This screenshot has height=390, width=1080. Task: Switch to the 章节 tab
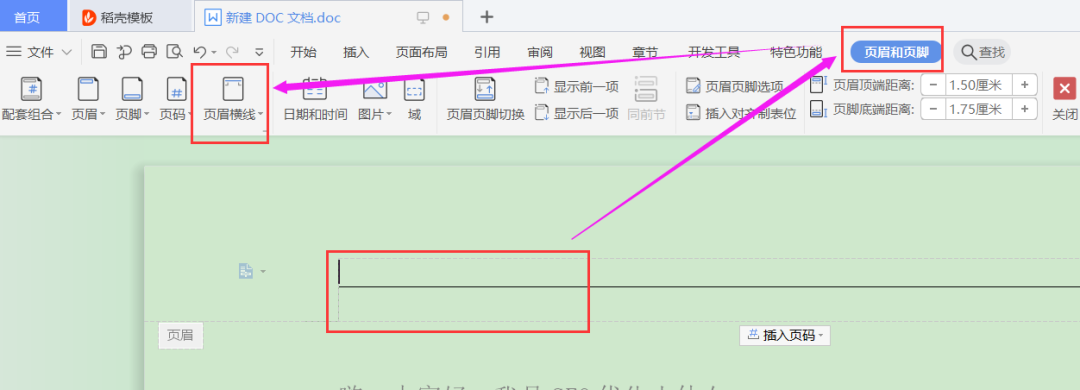pyautogui.click(x=645, y=52)
